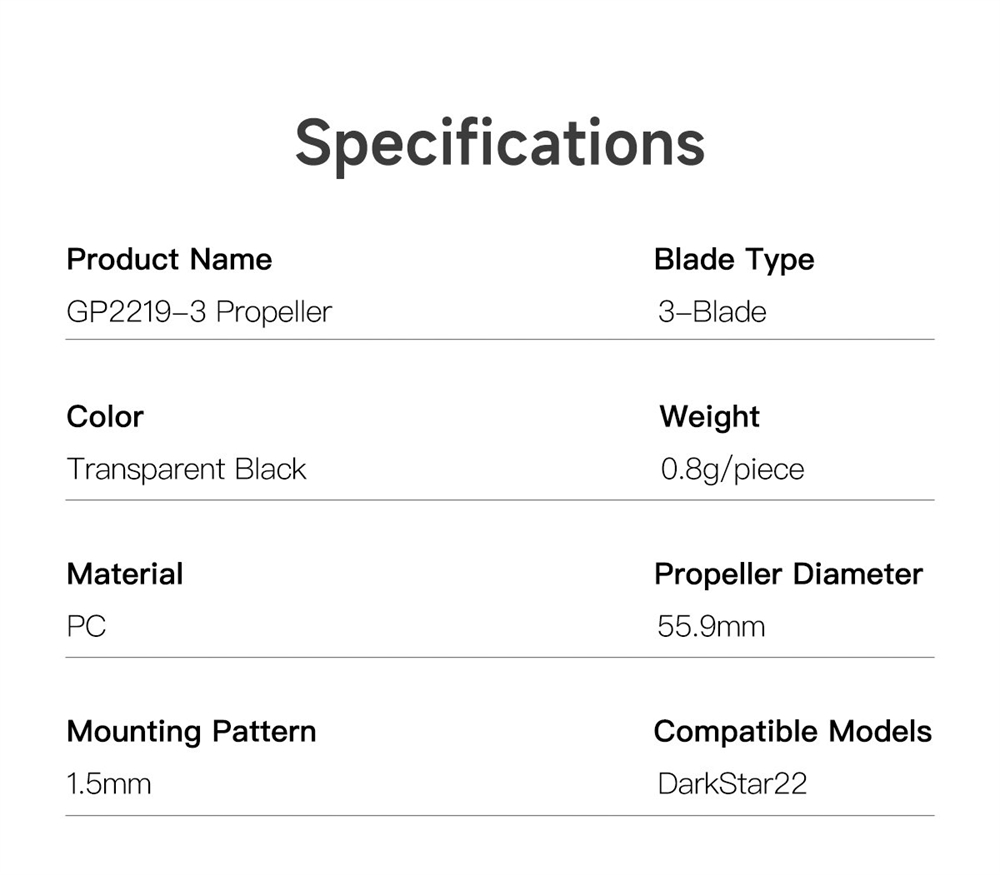Click the Color label
1000x875 pixels.
(105, 417)
